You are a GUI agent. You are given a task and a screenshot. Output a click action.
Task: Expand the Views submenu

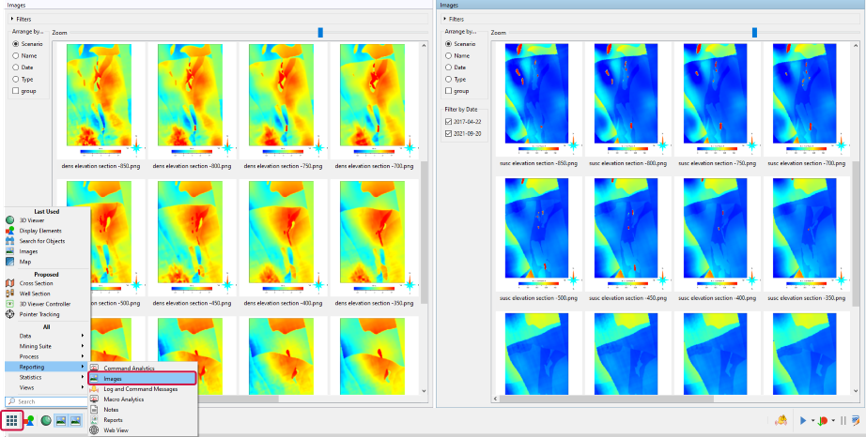47,387
